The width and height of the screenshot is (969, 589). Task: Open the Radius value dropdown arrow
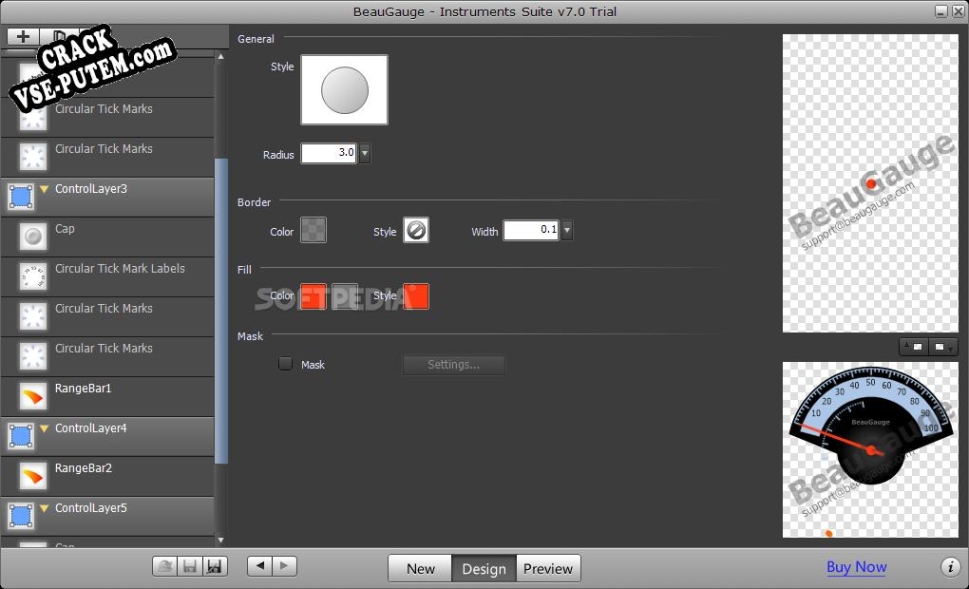click(x=365, y=153)
